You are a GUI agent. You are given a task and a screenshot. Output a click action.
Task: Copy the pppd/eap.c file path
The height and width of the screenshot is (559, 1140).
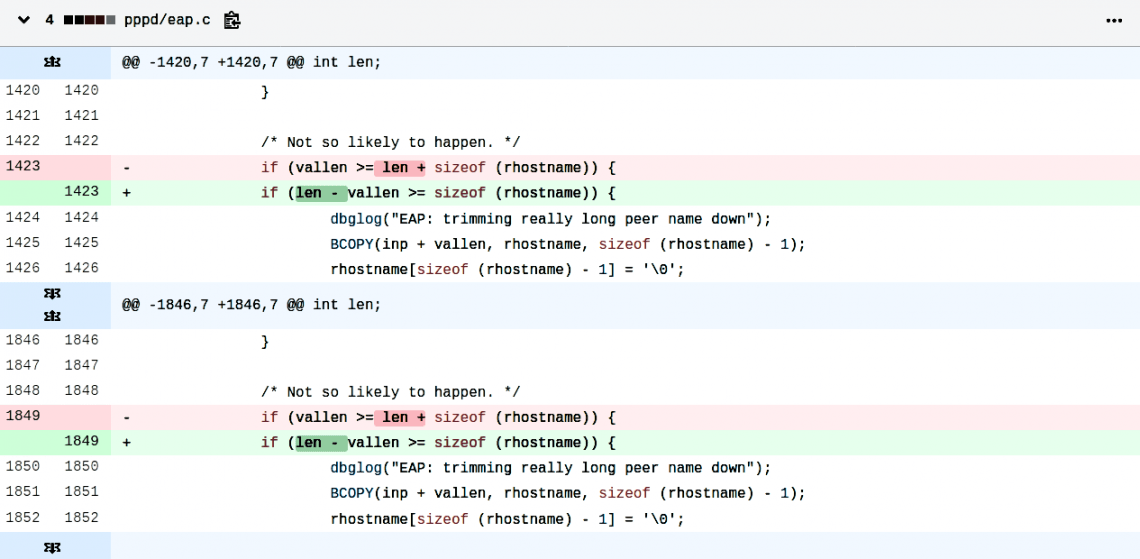(x=232, y=20)
